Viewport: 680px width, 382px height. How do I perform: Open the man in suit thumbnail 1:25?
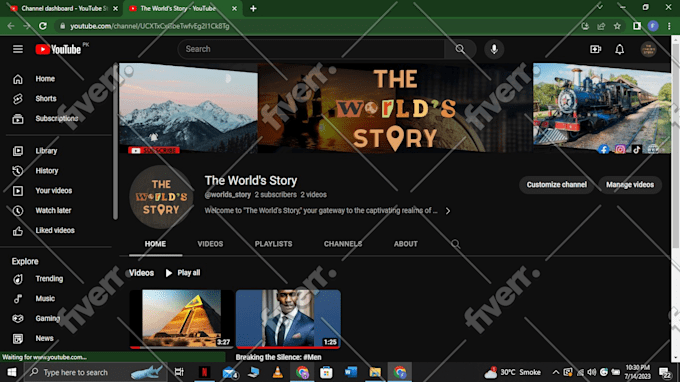tap(288, 319)
